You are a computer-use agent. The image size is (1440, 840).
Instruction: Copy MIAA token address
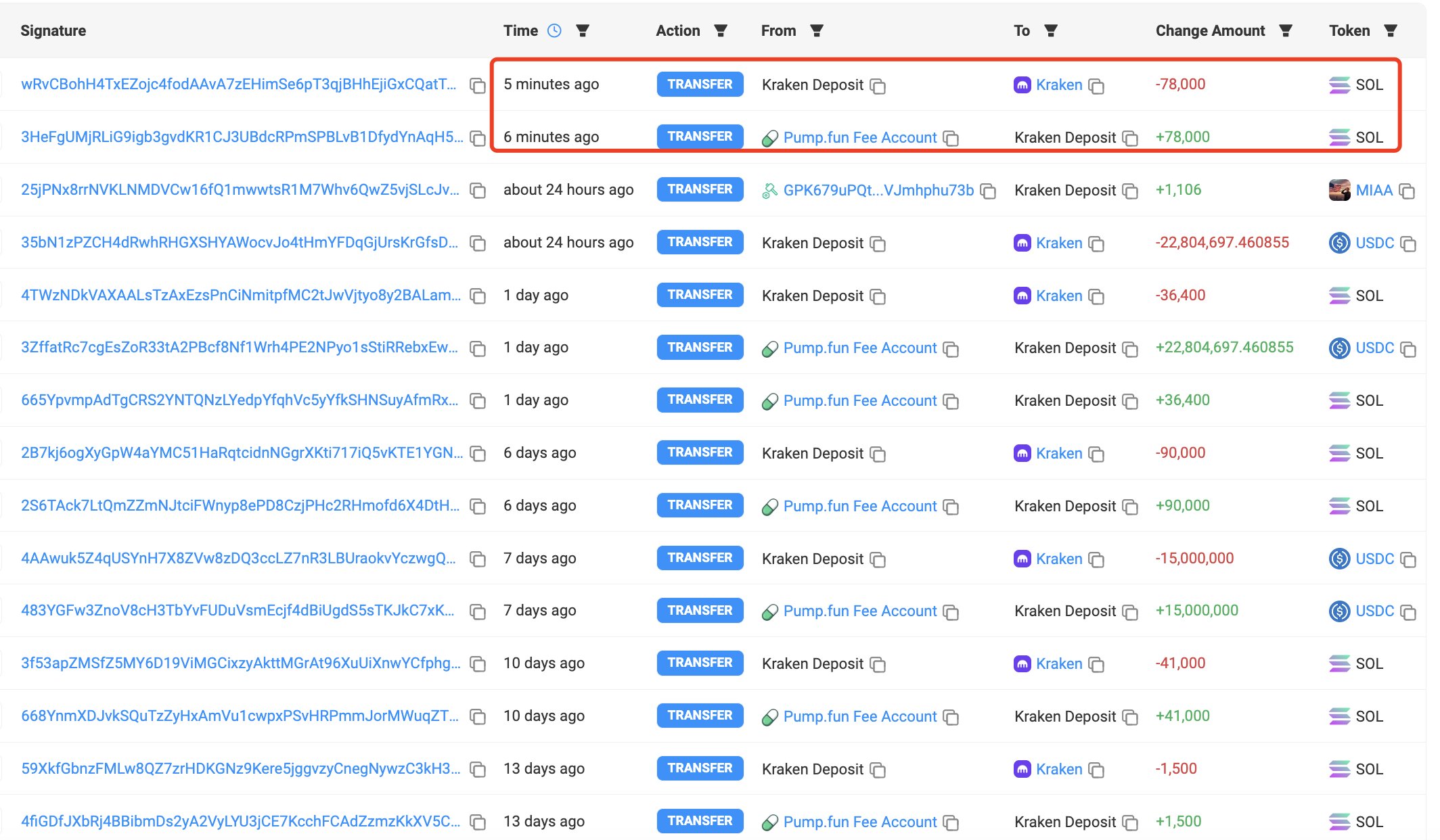[x=1407, y=191]
